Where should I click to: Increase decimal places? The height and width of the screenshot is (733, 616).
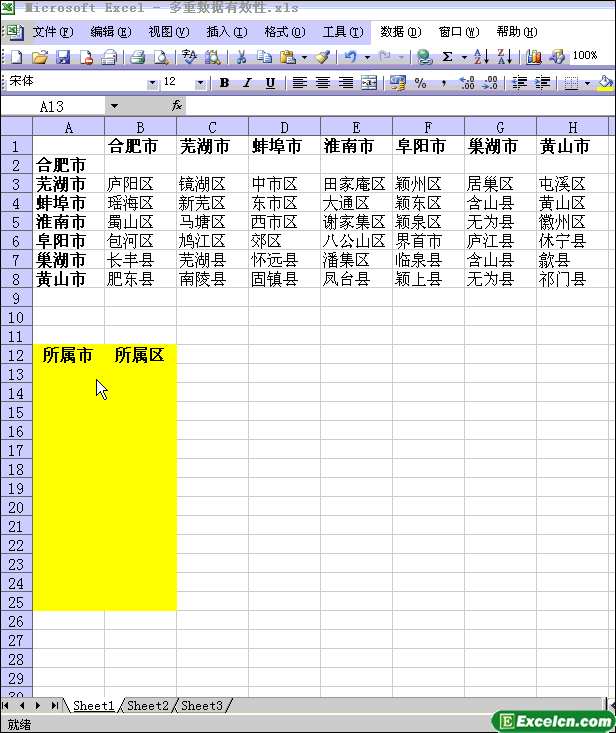click(466, 83)
